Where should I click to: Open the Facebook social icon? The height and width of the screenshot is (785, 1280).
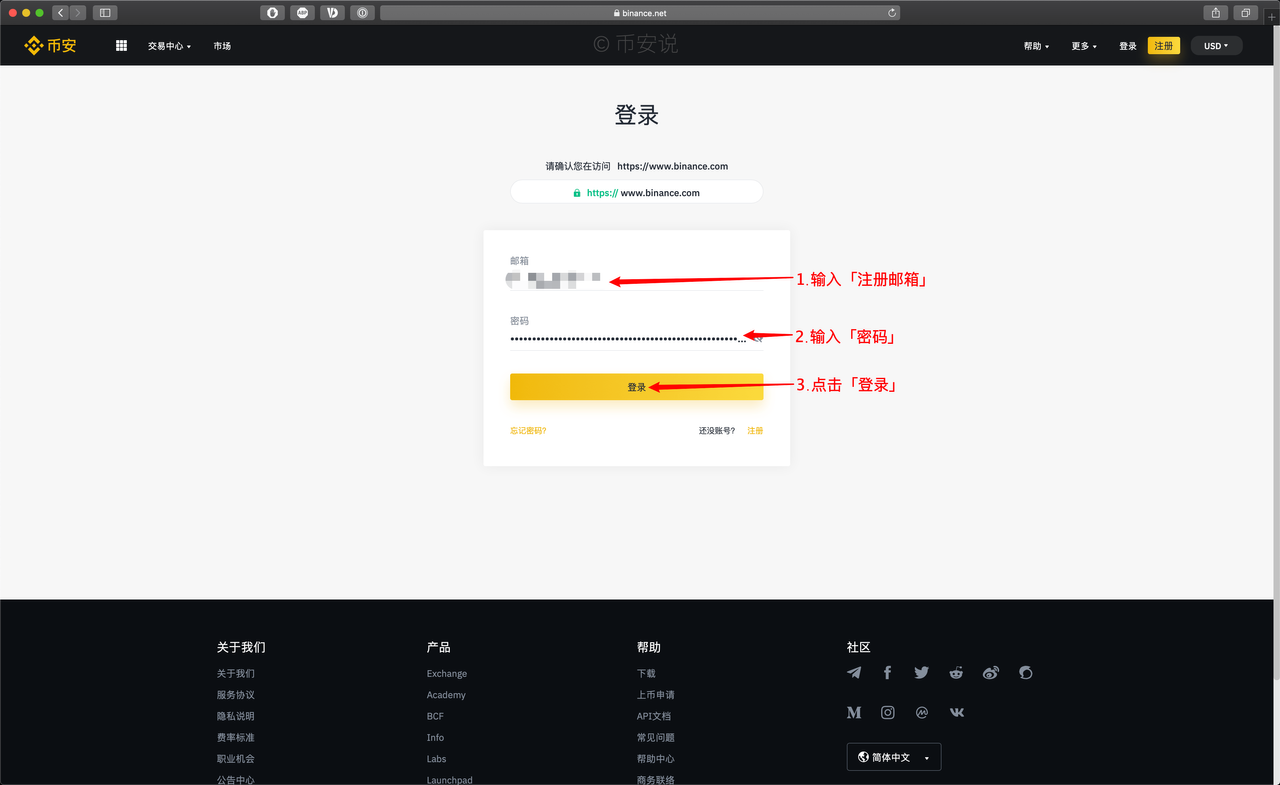[887, 673]
